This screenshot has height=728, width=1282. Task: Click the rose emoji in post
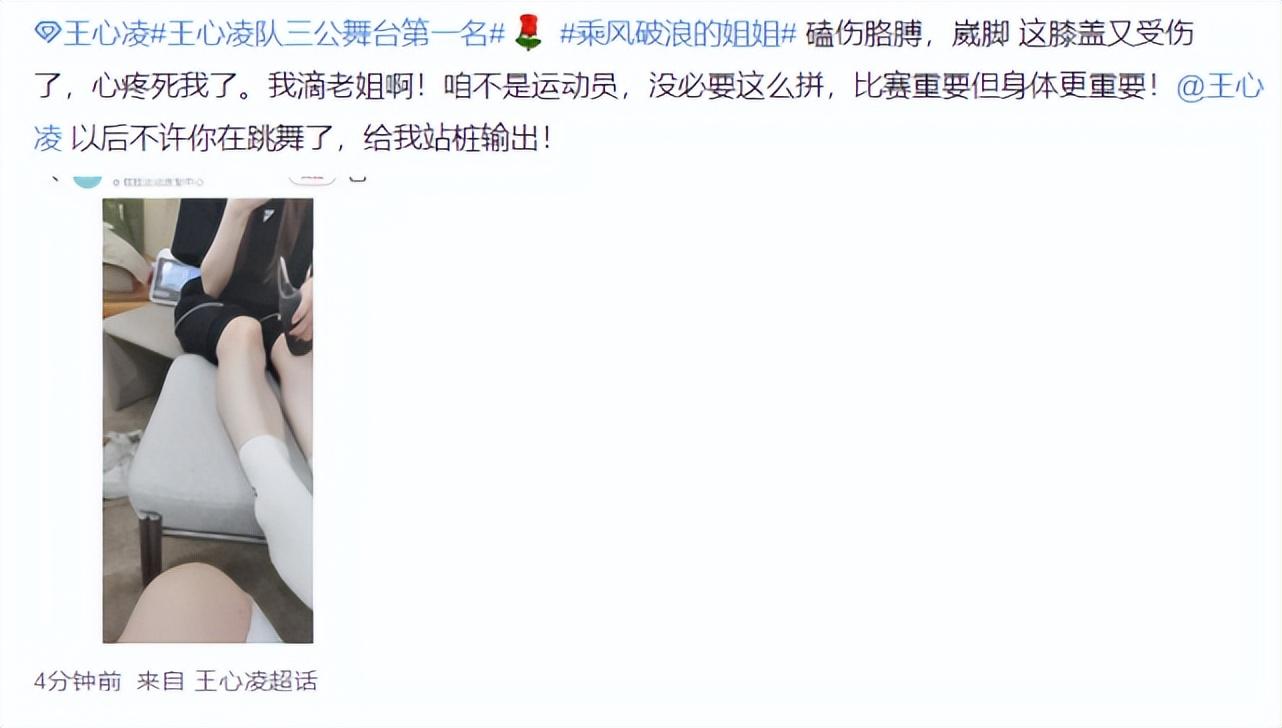pos(527,35)
